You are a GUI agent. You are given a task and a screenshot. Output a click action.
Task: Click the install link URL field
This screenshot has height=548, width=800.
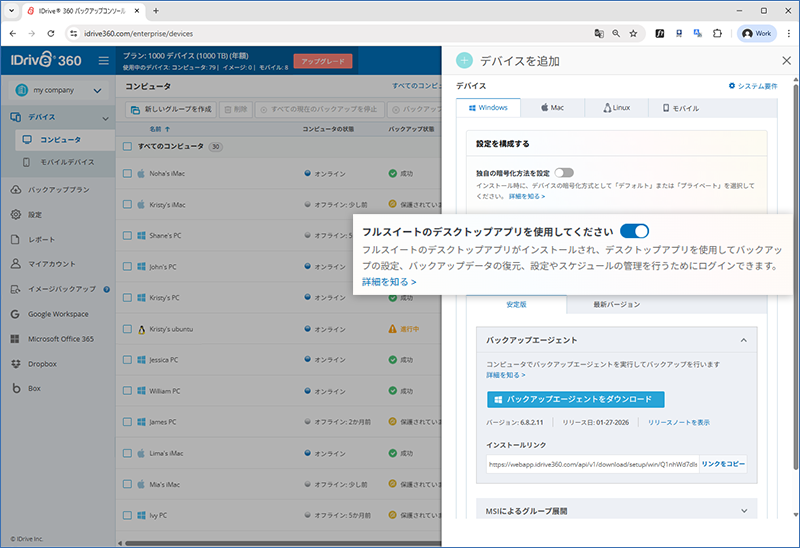click(x=590, y=464)
